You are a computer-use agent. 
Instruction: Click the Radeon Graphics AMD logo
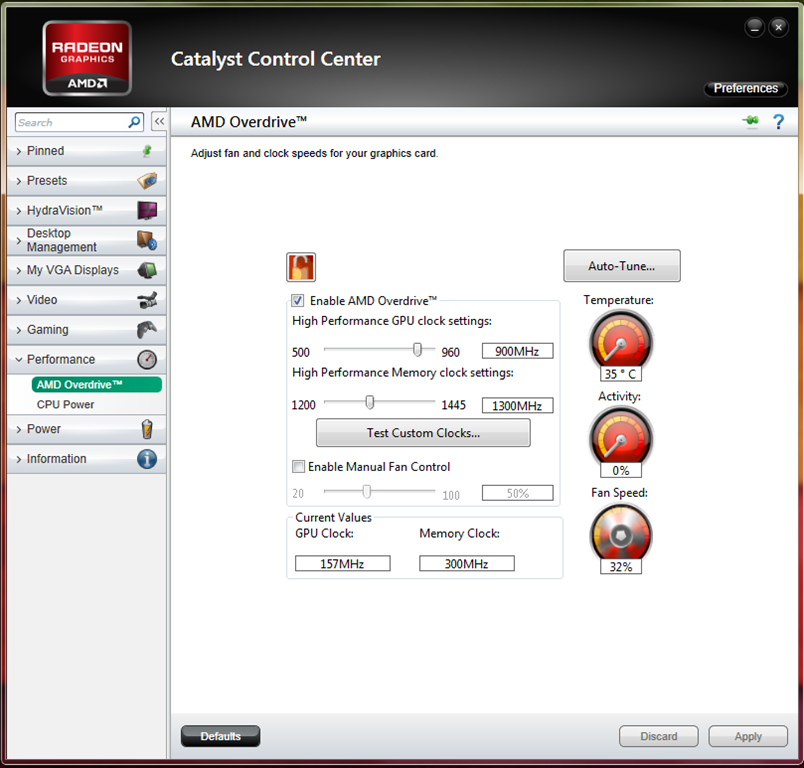coord(87,58)
